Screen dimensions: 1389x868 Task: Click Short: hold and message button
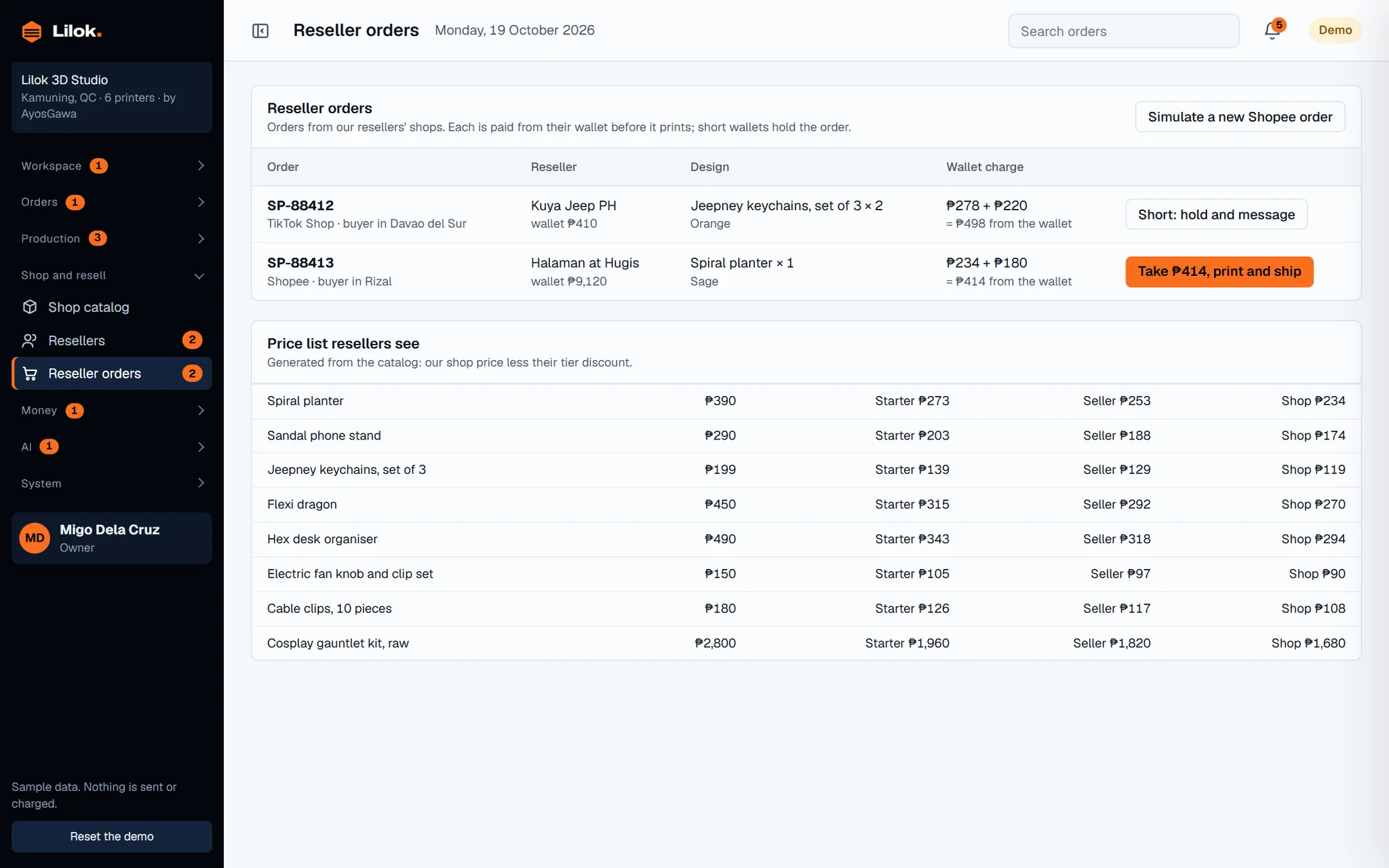(x=1216, y=214)
